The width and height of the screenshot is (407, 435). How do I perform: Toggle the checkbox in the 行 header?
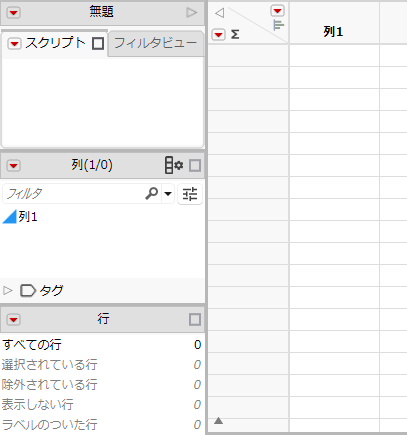point(195,320)
